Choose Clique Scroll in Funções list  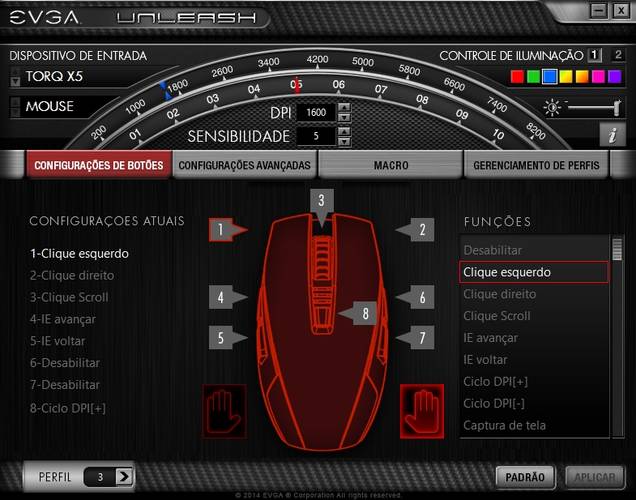click(534, 316)
